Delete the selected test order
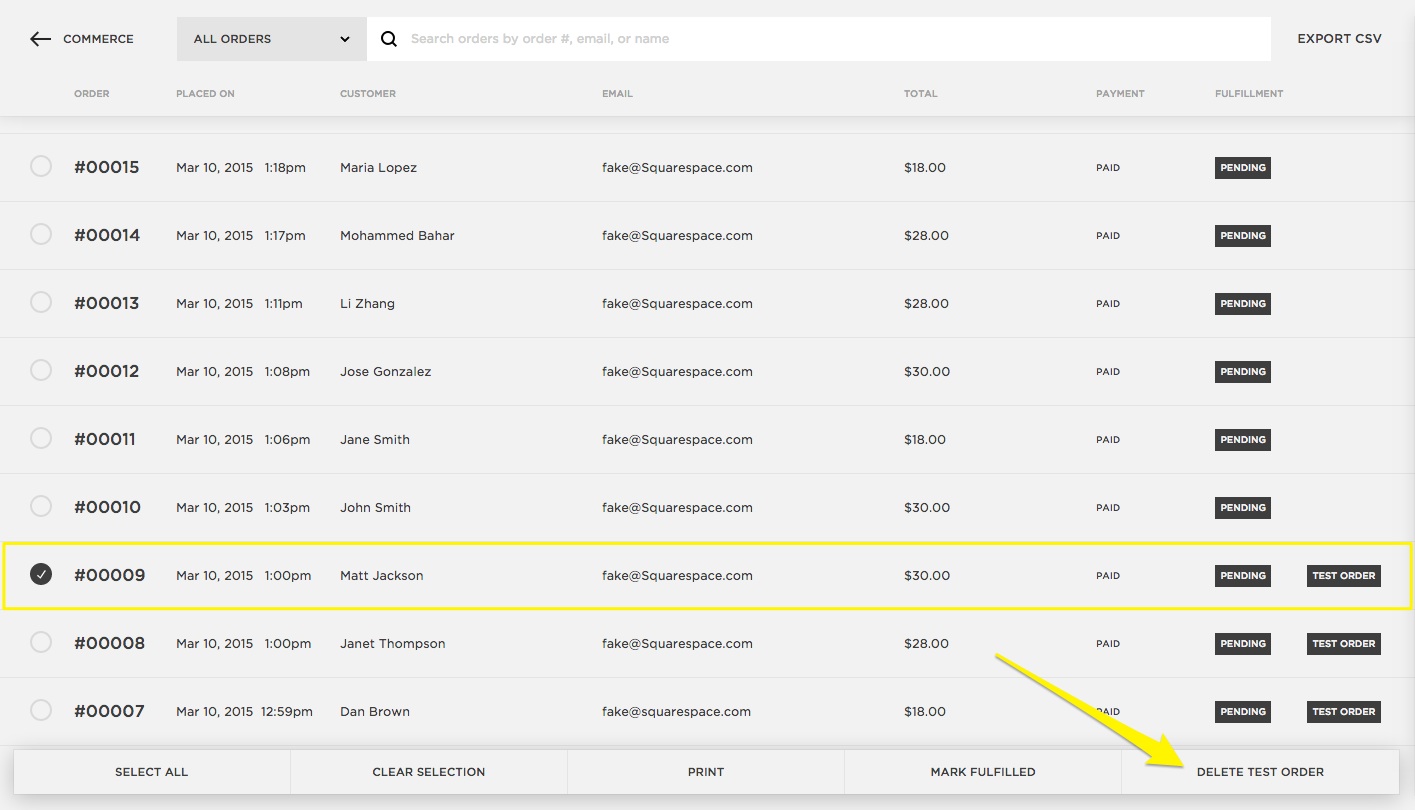Screen dimensions: 1415x810 [1260, 772]
